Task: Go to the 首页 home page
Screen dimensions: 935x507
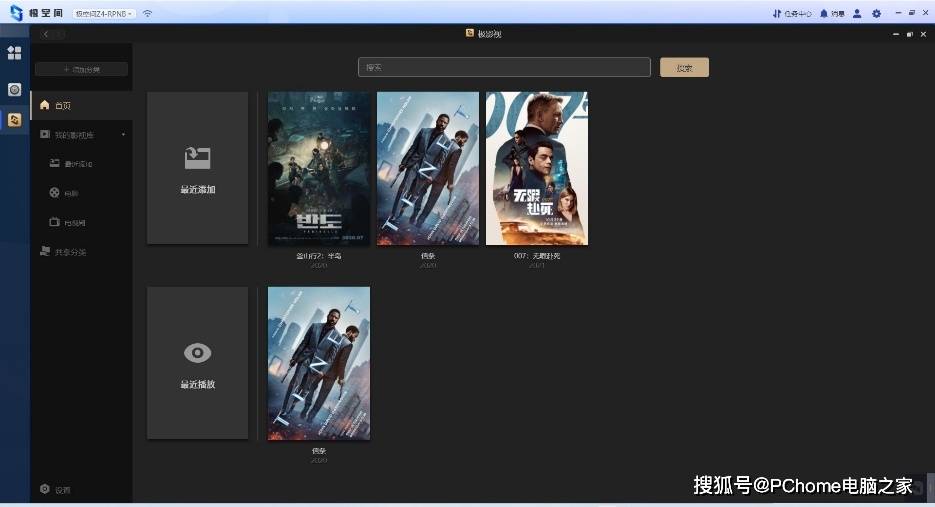Action: tap(82, 106)
